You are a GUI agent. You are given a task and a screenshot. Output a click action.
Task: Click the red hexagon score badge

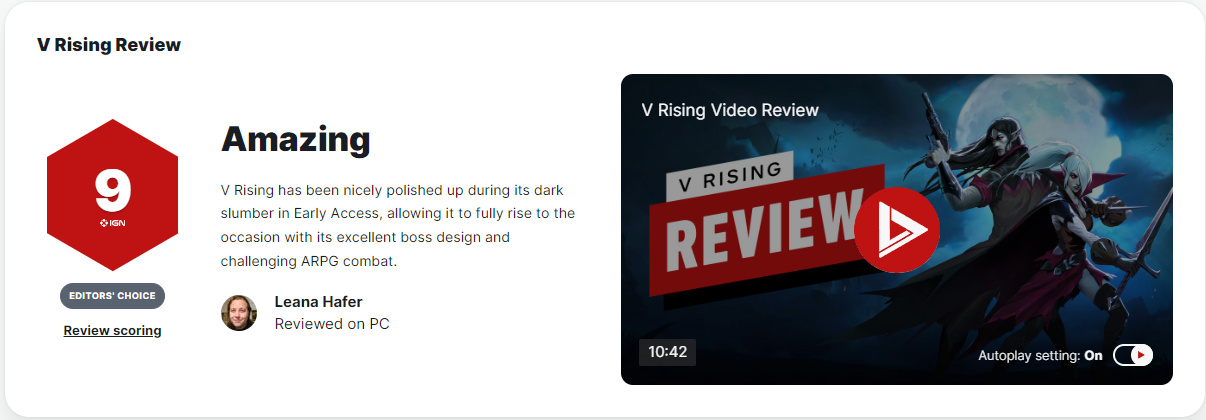tap(112, 195)
